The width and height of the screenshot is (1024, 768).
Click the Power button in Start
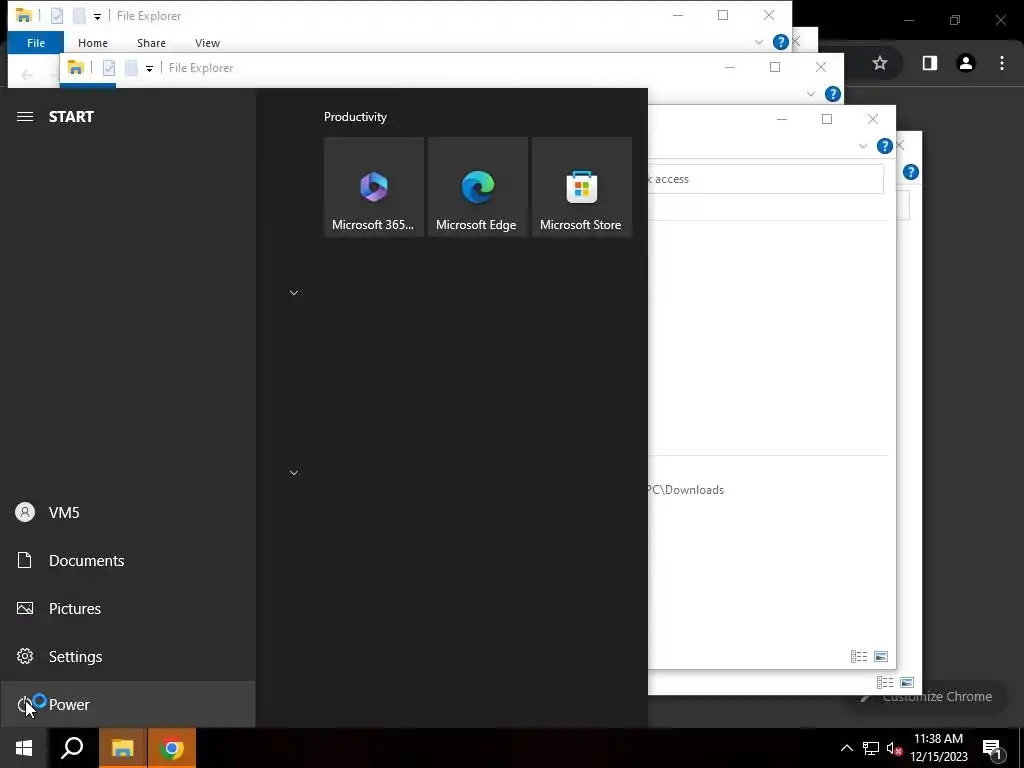tap(127, 704)
